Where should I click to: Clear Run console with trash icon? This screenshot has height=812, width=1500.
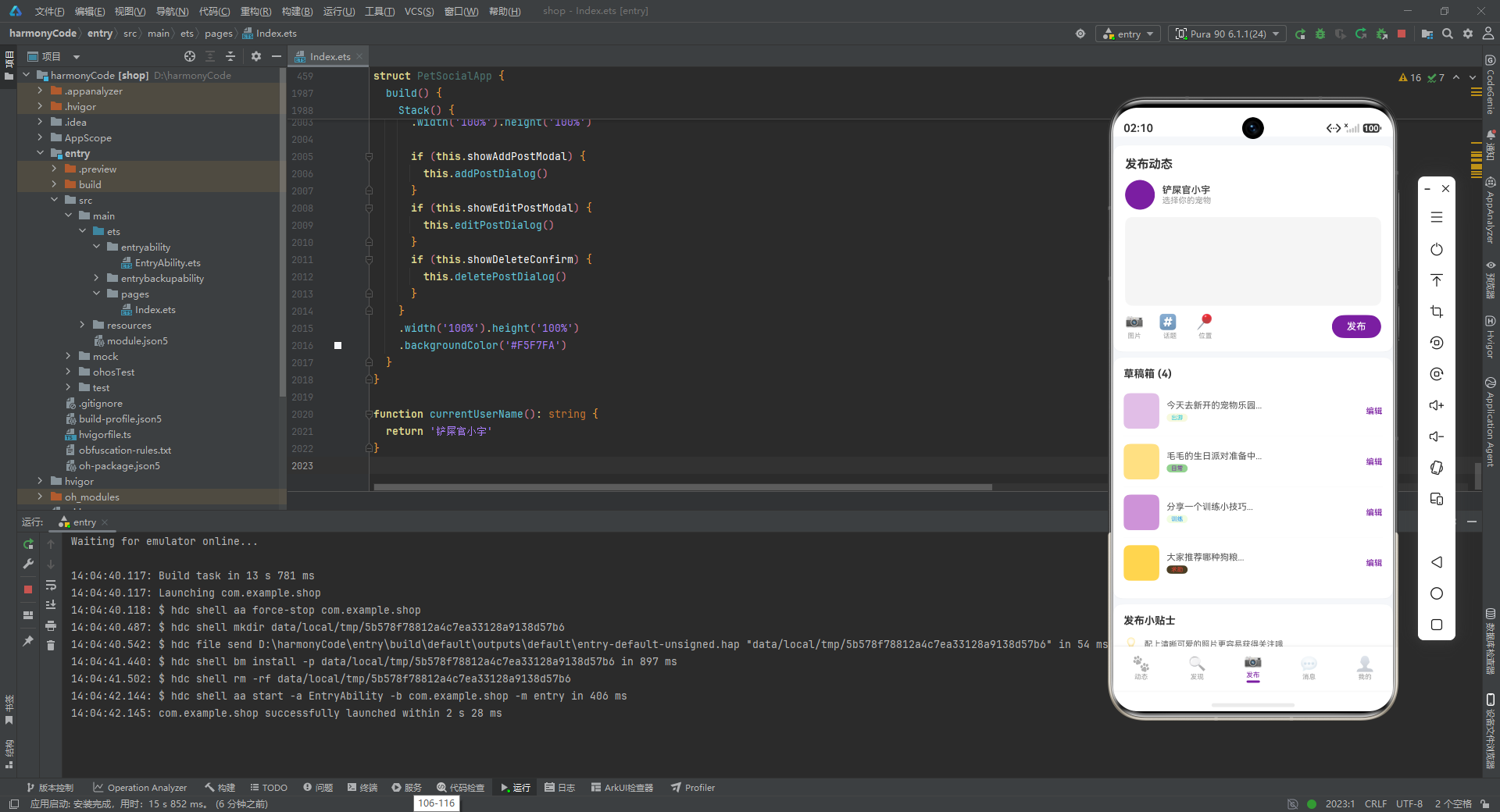[x=51, y=646]
